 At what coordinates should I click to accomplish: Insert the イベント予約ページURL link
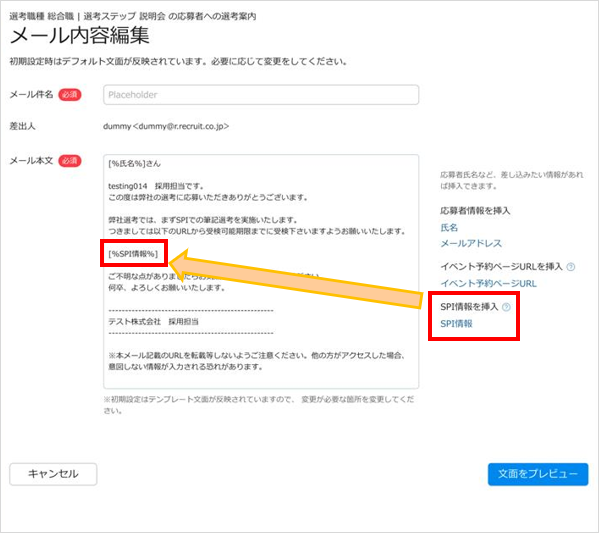pyautogui.click(x=488, y=284)
